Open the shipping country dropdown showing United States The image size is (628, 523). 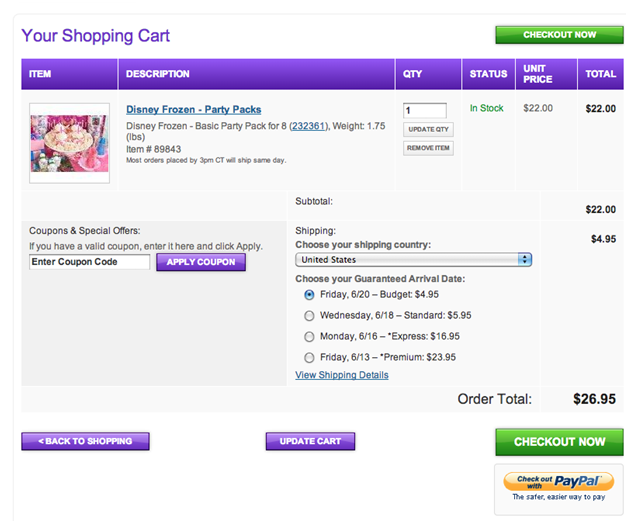413,260
